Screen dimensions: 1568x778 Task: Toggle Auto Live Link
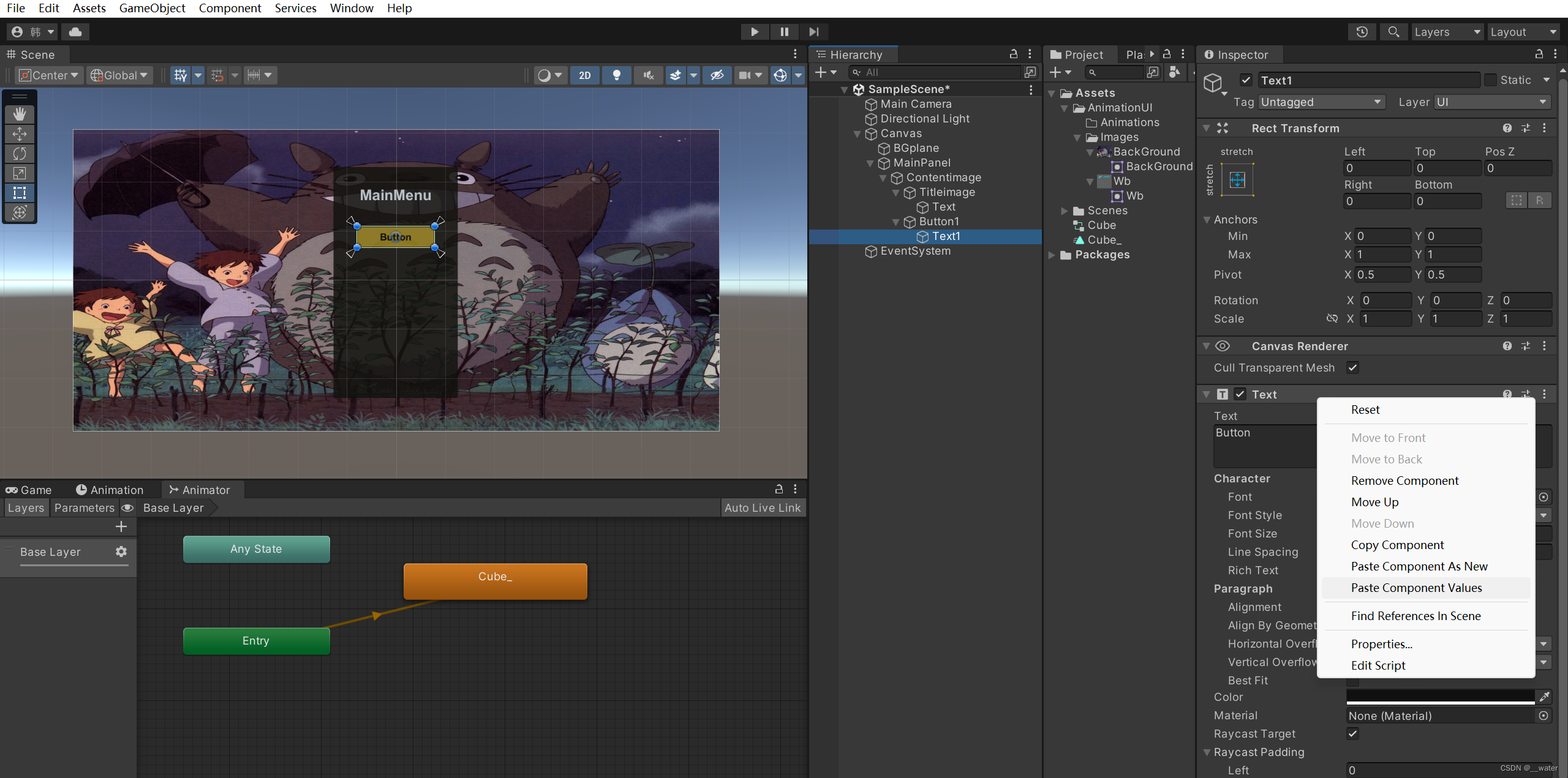coord(763,508)
